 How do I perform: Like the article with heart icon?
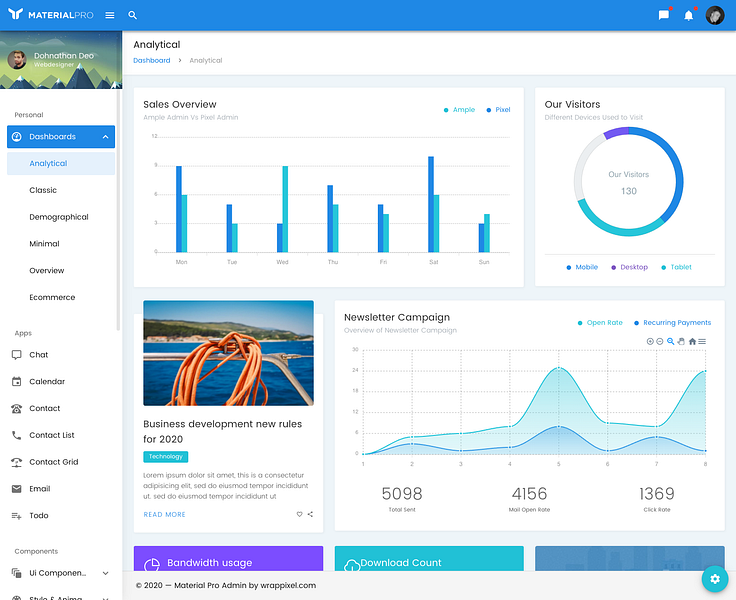pos(299,514)
